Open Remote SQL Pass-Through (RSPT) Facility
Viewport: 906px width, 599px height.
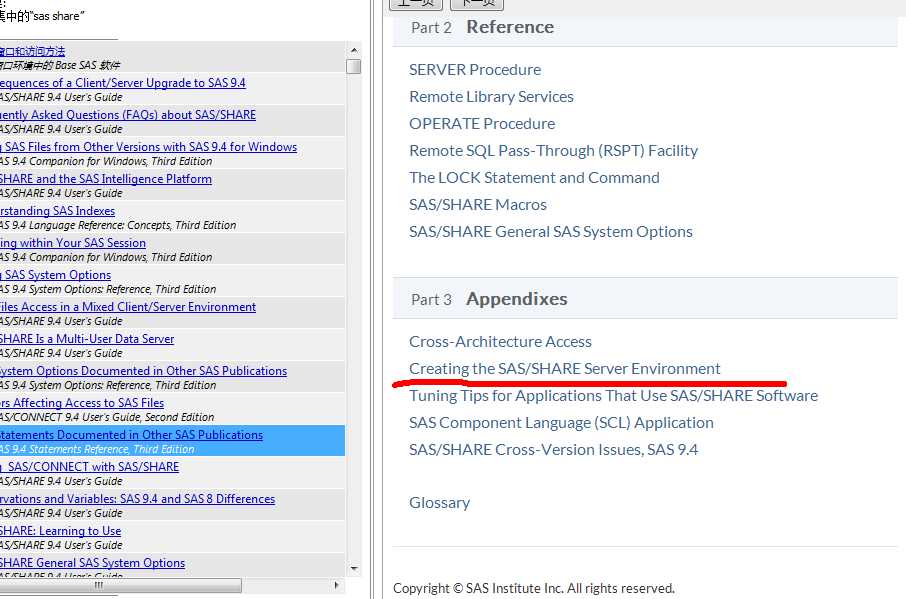554,151
